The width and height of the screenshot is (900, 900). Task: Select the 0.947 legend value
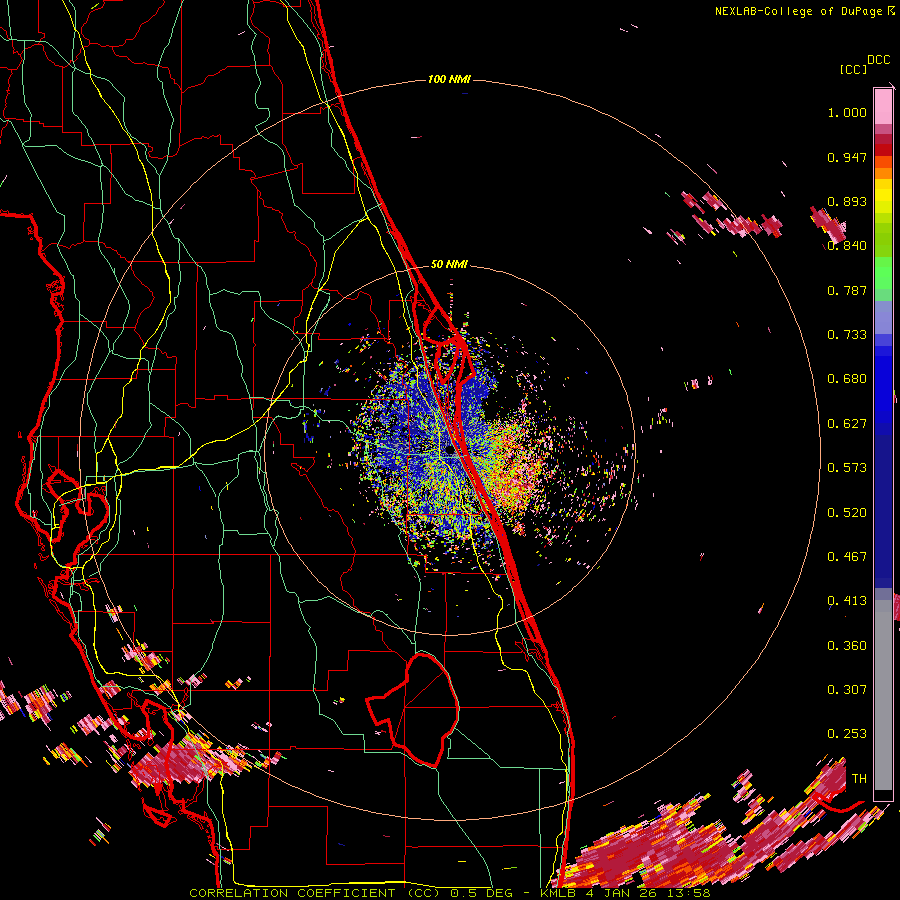pyautogui.click(x=847, y=157)
